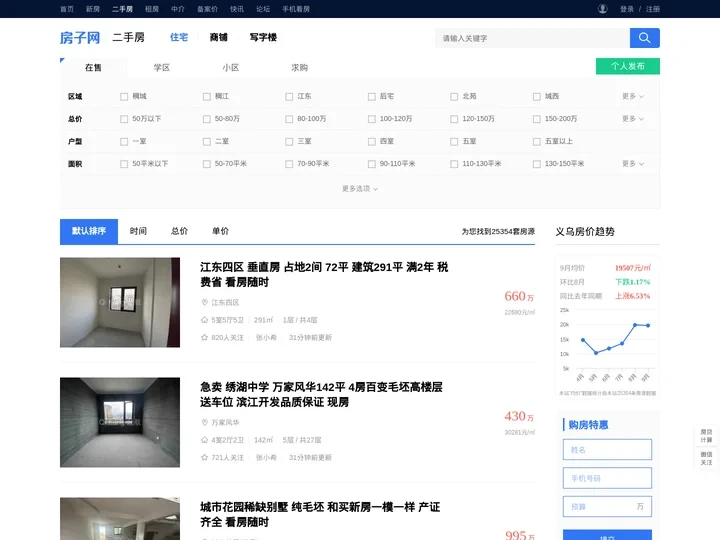
Task: Click the highest point on price trend chart
Action: (635, 325)
